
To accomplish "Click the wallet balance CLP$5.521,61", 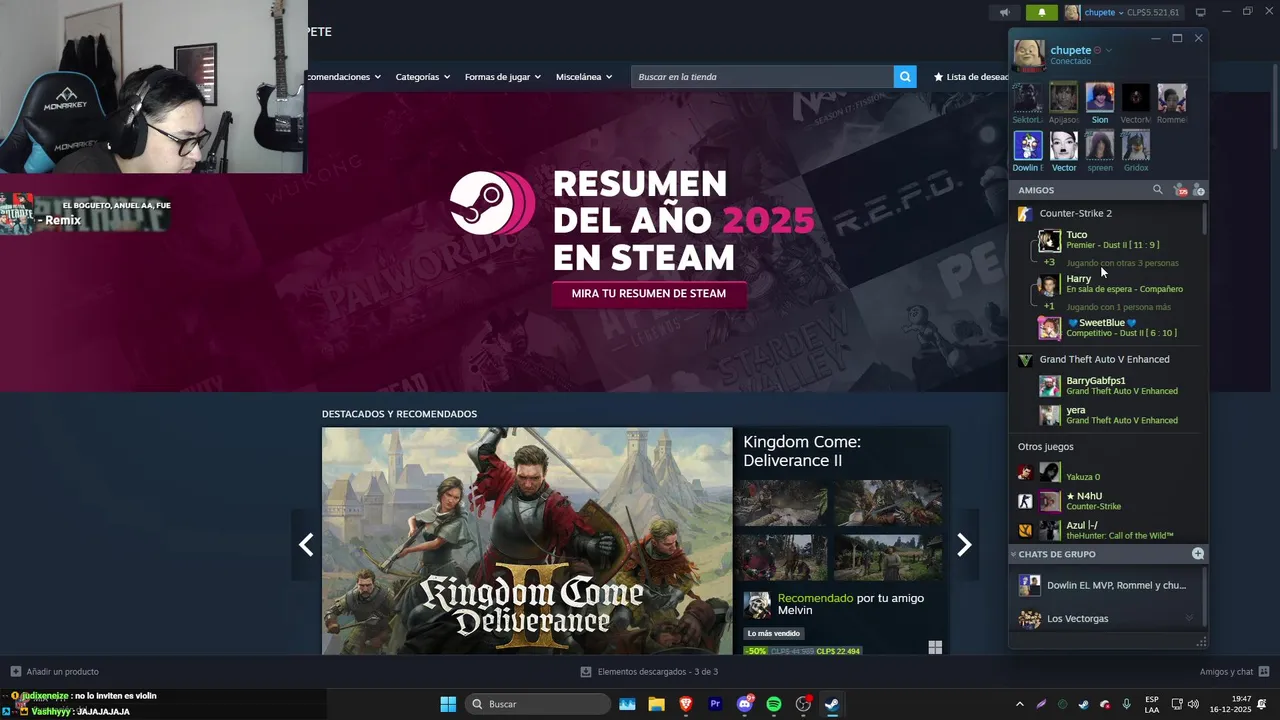I will click(x=1153, y=12).
